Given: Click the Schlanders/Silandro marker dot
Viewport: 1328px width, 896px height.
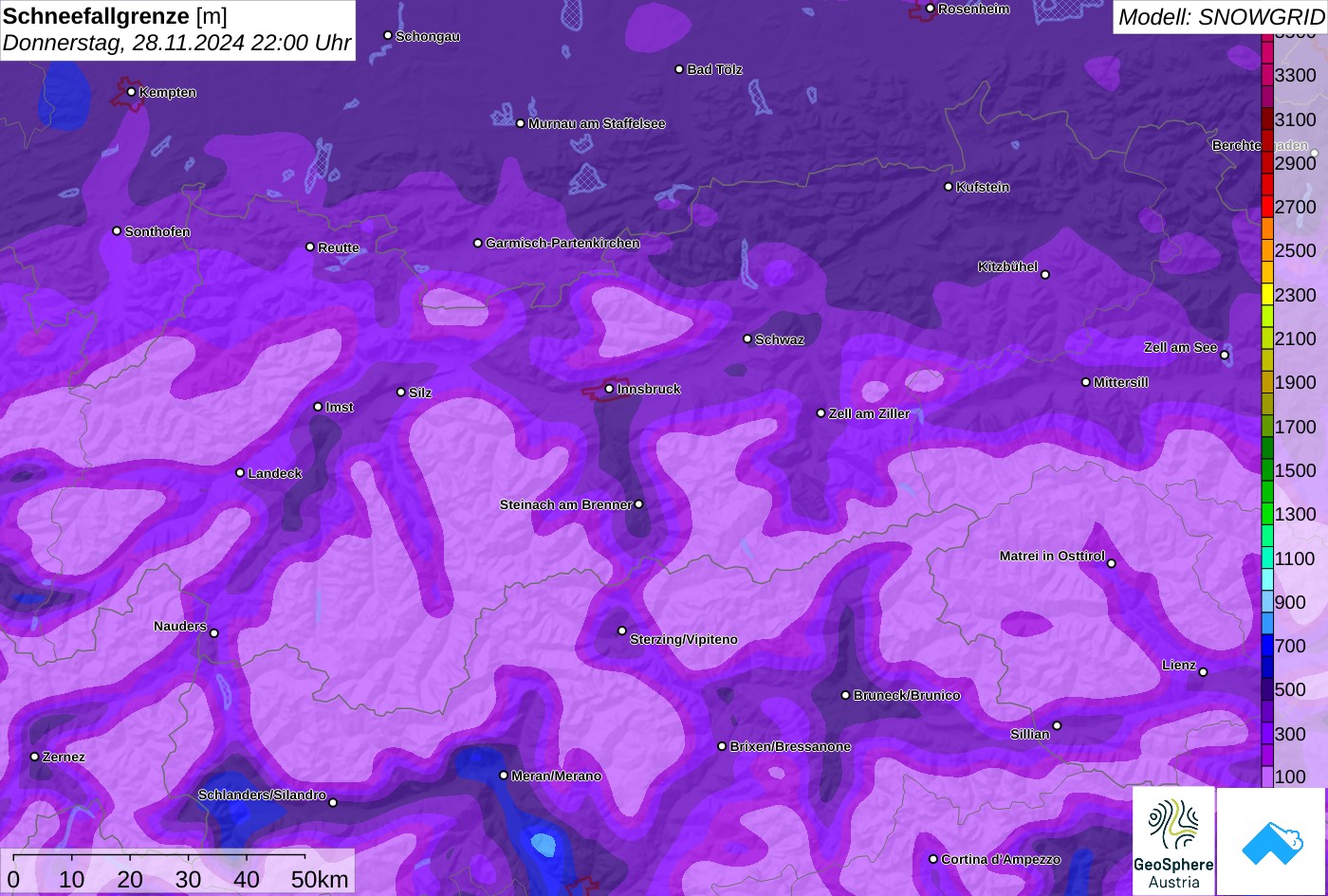Looking at the screenshot, I should click(333, 802).
